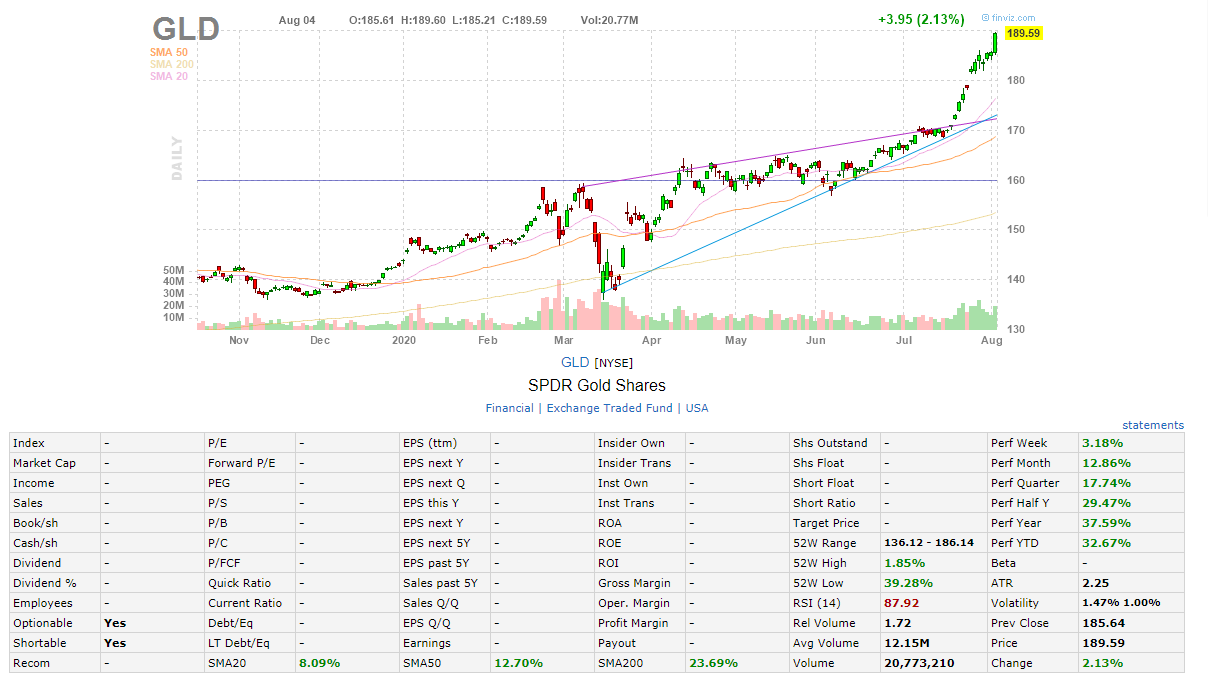Select the Perf Quarter value 17.74%
Screen dimensions: 1208x692
pyautogui.click(x=1106, y=483)
